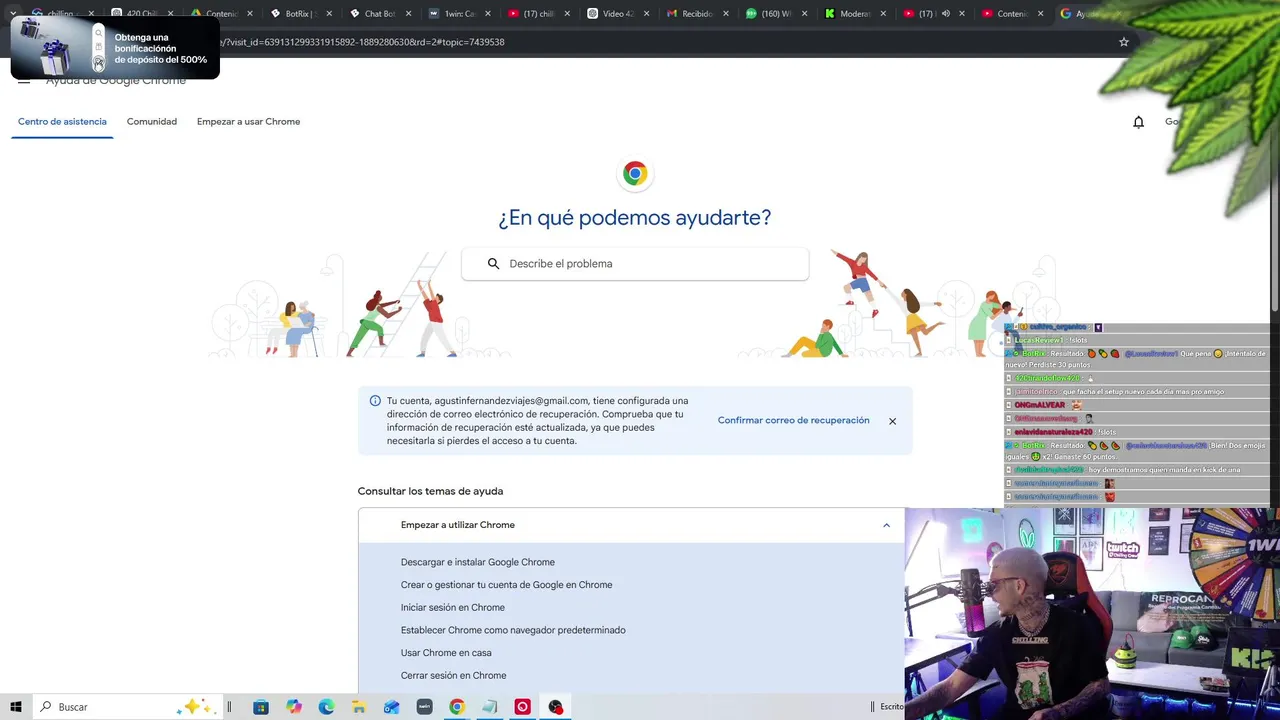Open Empezar a usar Chrome tab
The image size is (1280, 720).
click(x=248, y=122)
